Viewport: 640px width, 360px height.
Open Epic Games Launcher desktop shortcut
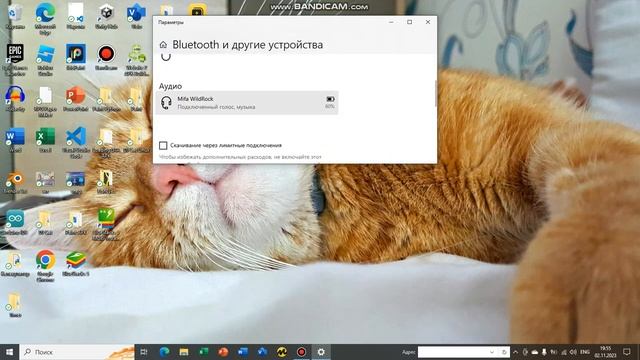point(15,59)
